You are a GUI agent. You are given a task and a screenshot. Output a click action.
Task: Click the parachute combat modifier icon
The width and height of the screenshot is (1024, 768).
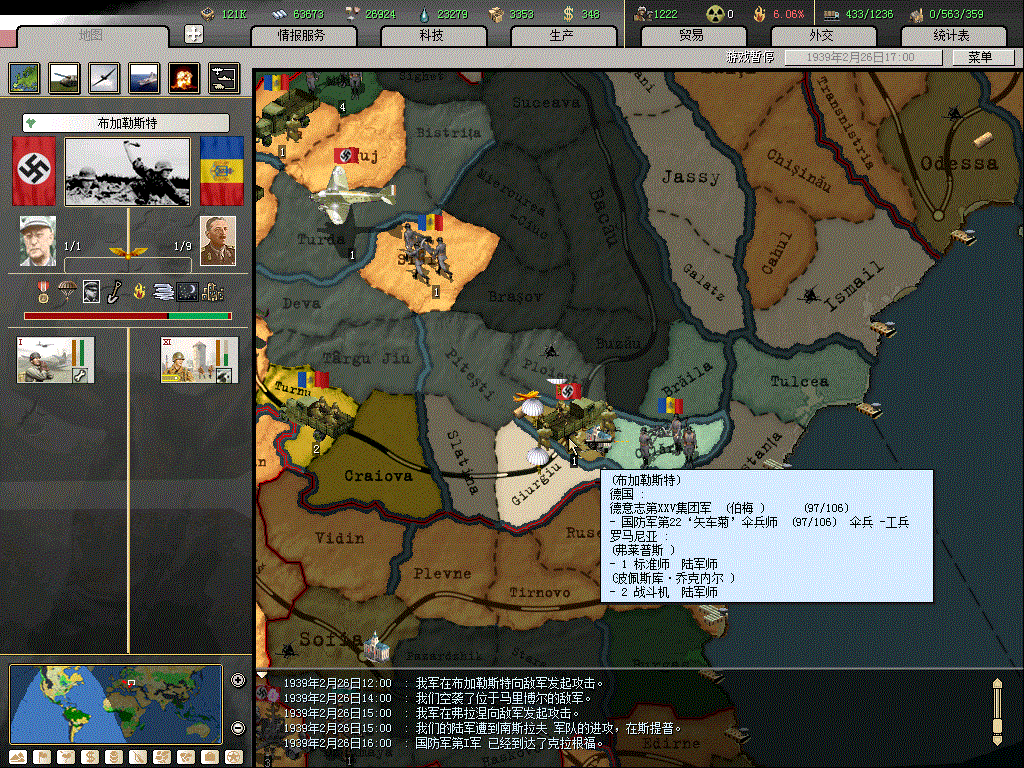point(67,291)
